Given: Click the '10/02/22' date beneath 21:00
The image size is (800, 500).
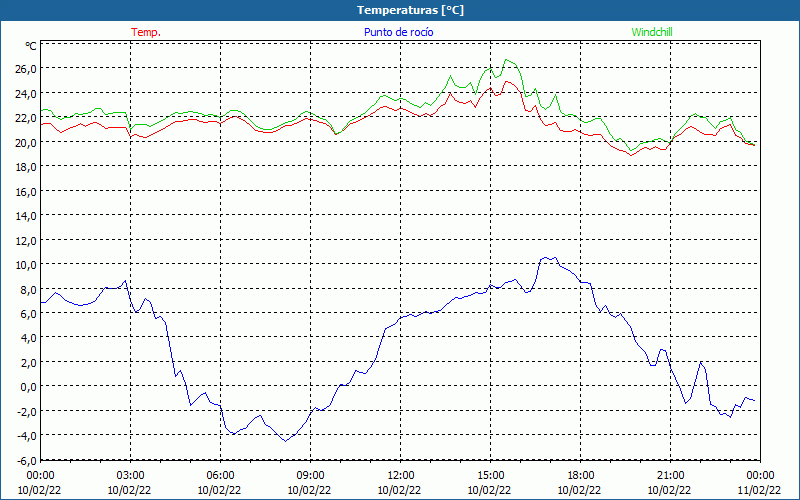Looking at the screenshot, I should click(670, 490).
